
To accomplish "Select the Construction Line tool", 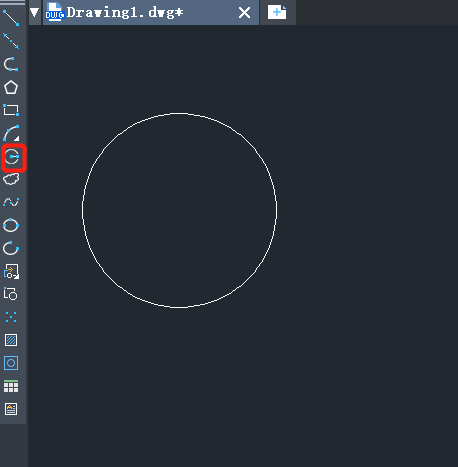I will click(11, 41).
